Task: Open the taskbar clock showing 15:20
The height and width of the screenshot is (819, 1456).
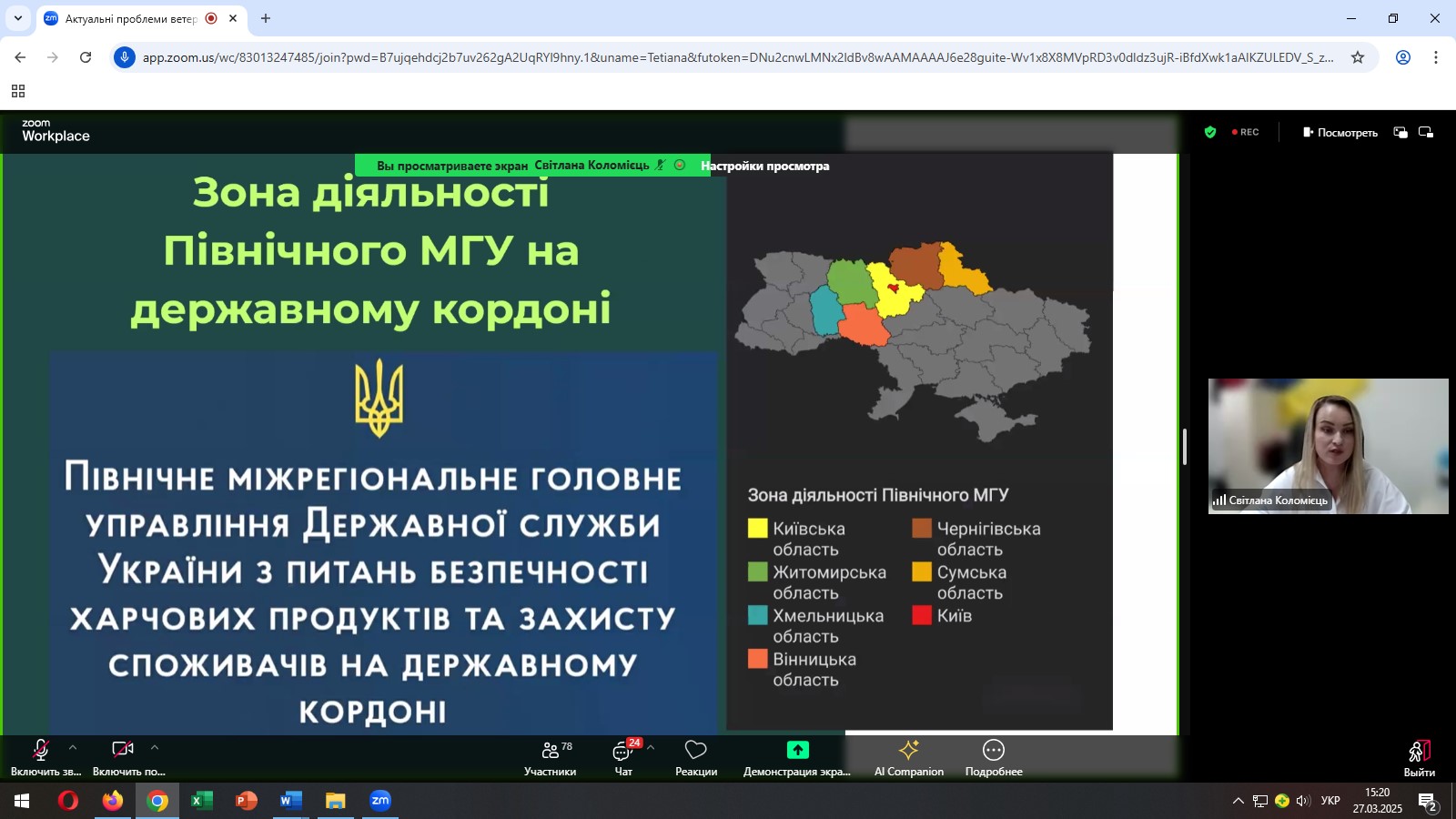Action: 1378,801
